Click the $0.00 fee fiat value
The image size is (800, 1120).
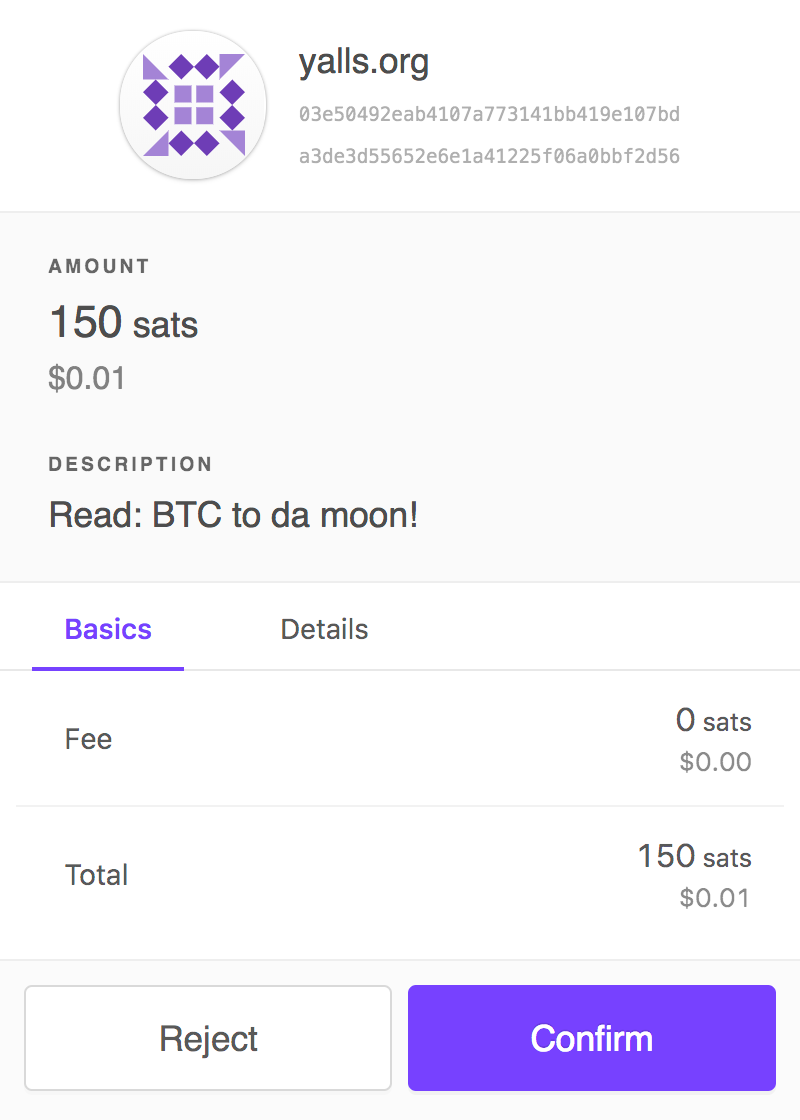point(715,762)
